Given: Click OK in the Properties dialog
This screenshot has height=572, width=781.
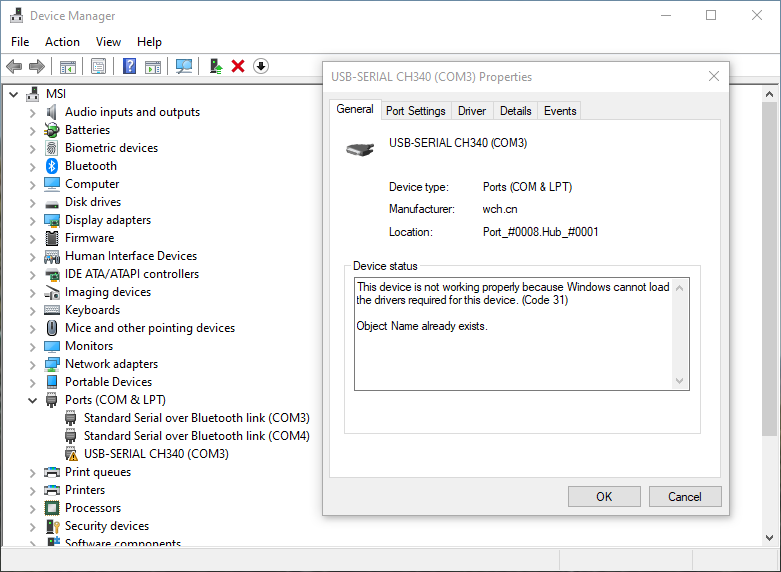Looking at the screenshot, I should coord(604,496).
